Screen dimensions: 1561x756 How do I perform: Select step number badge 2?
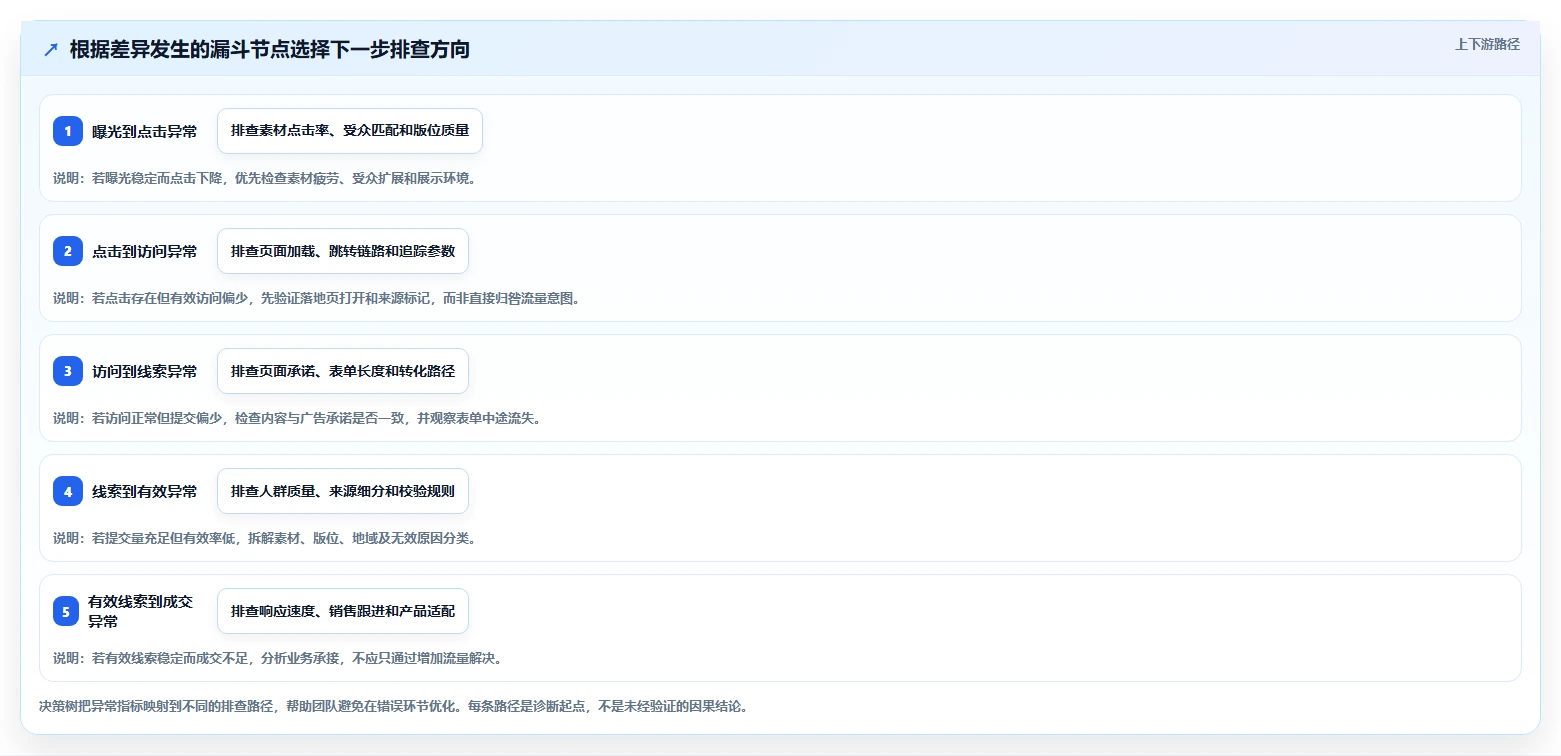click(68, 251)
